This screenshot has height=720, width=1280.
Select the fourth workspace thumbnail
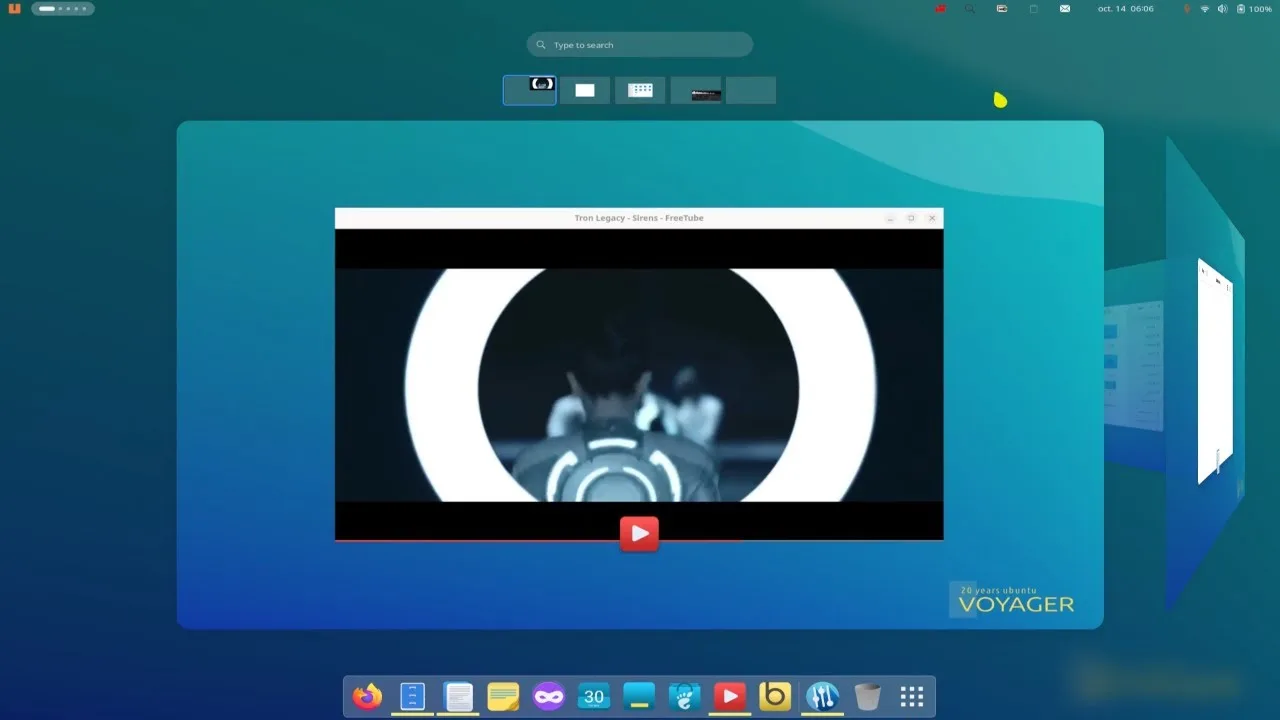(x=696, y=90)
